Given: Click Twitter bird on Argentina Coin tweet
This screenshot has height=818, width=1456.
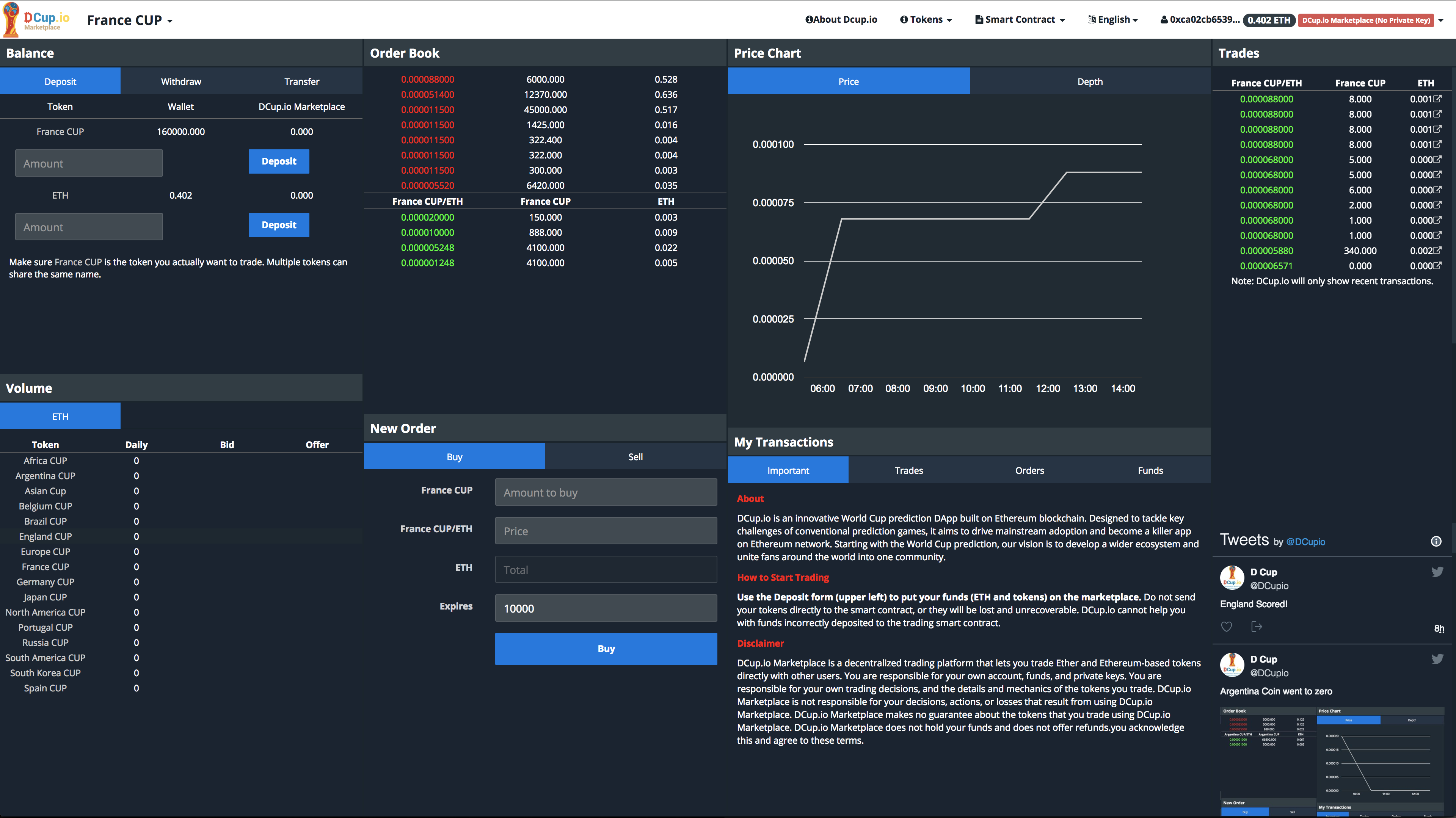Looking at the screenshot, I should pyautogui.click(x=1437, y=659).
